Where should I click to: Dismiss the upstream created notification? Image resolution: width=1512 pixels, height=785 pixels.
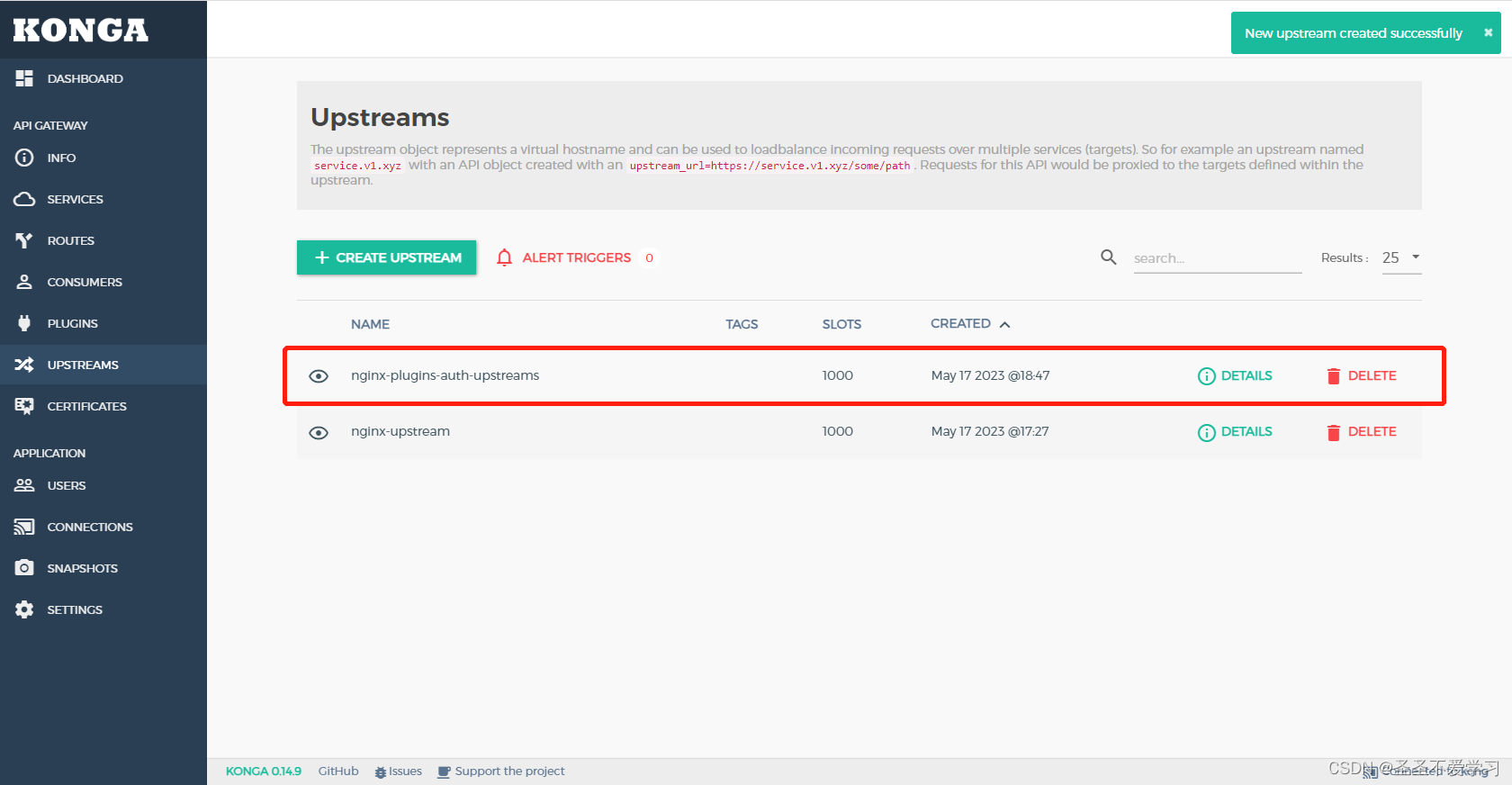pos(1488,32)
